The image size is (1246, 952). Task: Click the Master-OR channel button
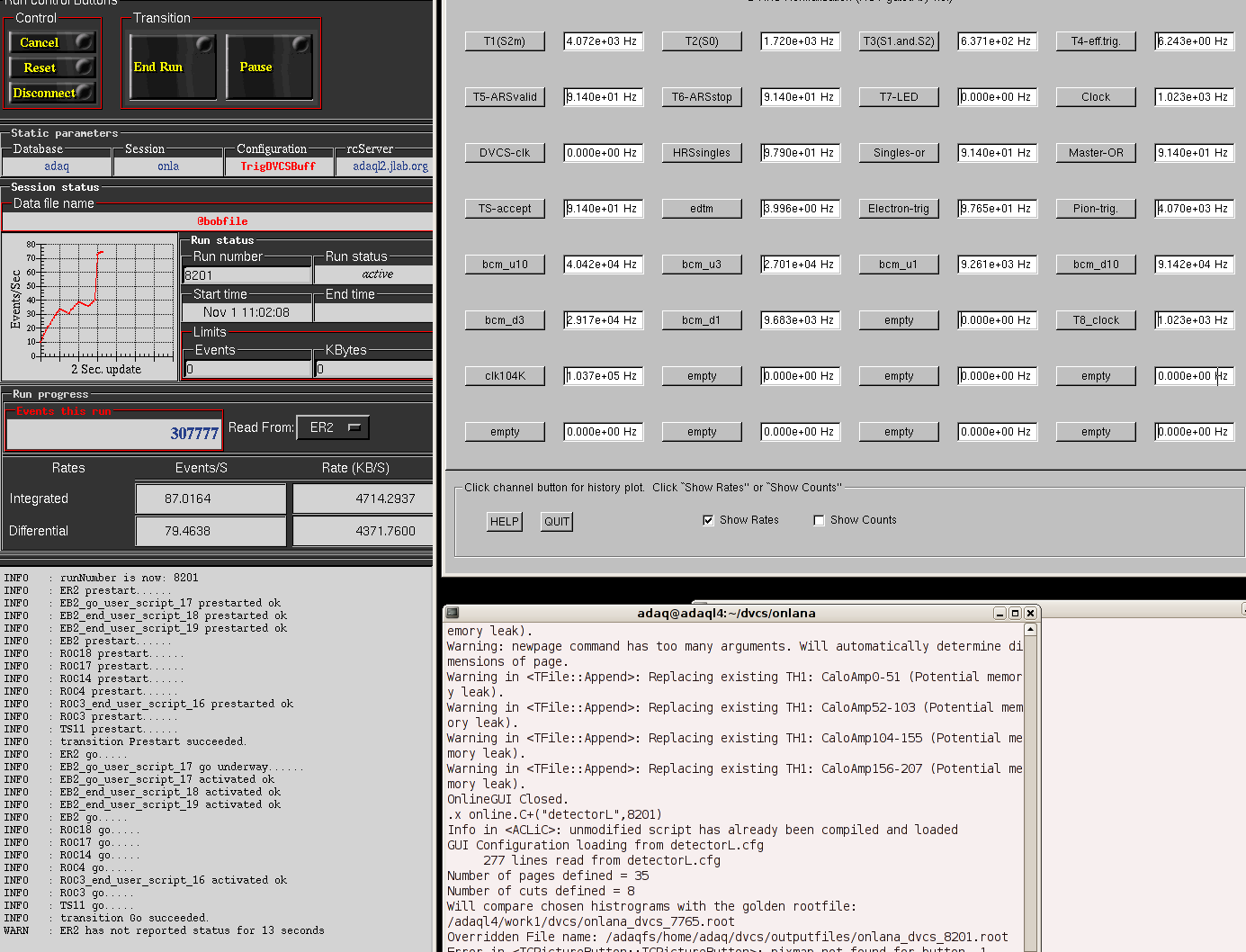click(x=1096, y=153)
